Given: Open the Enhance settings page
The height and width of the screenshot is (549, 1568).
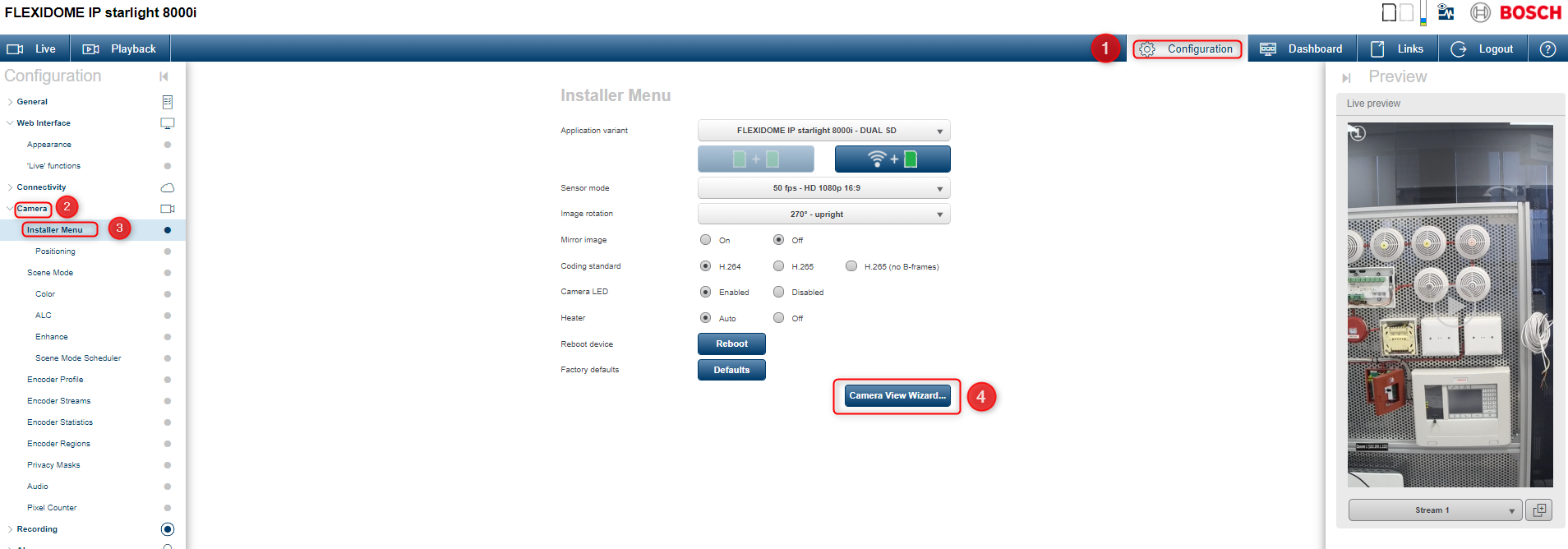Looking at the screenshot, I should pyautogui.click(x=52, y=337).
